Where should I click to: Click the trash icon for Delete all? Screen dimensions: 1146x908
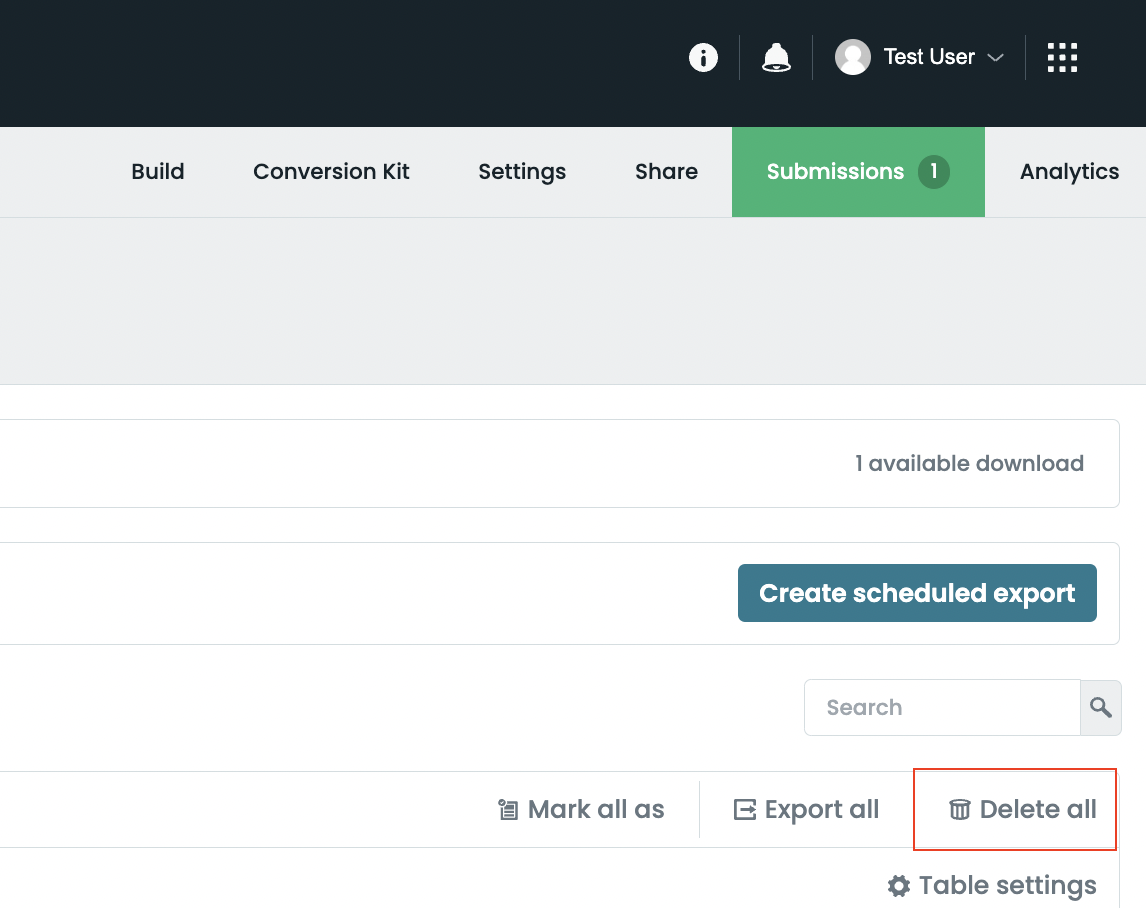tap(959, 810)
